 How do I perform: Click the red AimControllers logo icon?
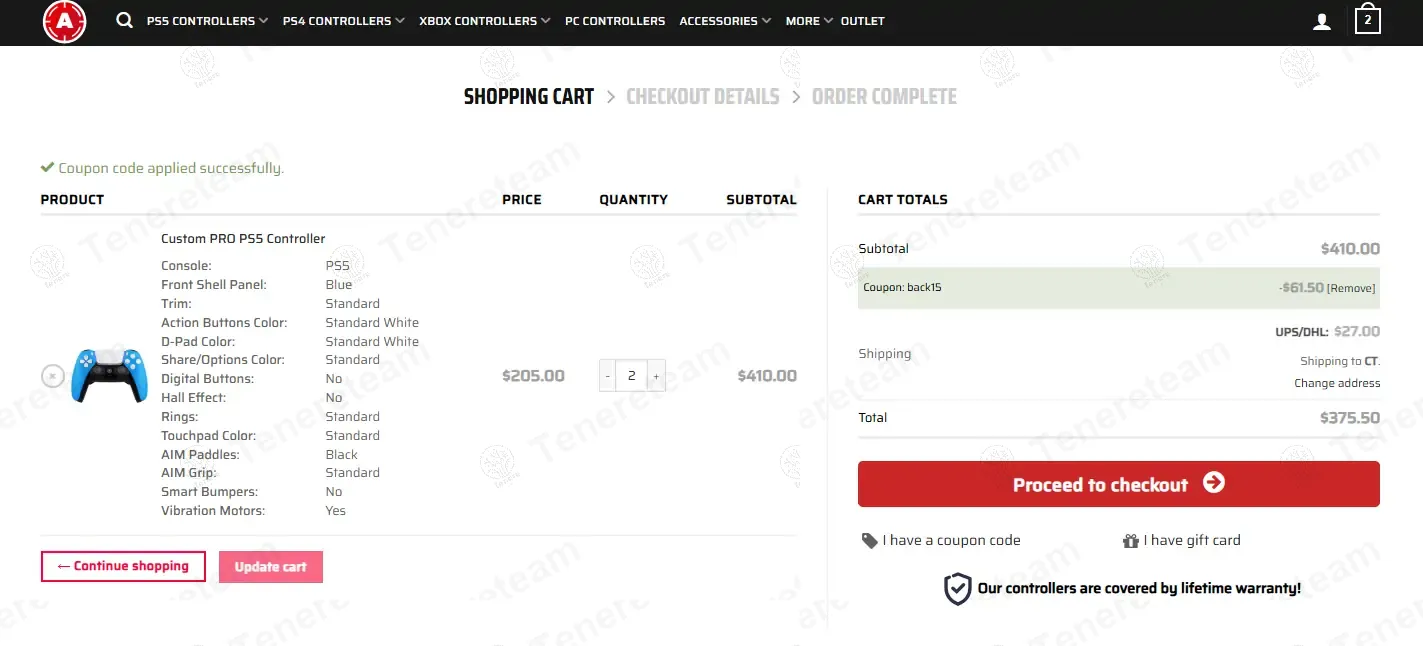click(x=65, y=21)
